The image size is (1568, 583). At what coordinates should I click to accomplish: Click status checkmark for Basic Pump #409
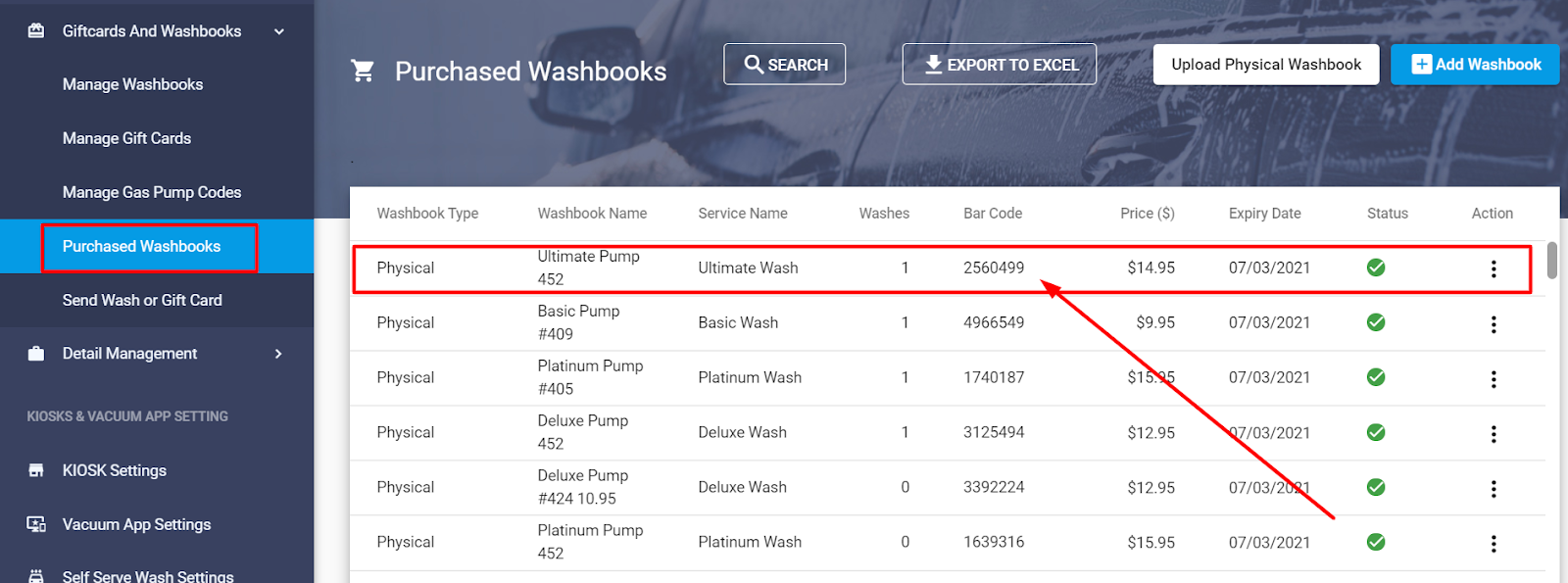pyautogui.click(x=1376, y=322)
